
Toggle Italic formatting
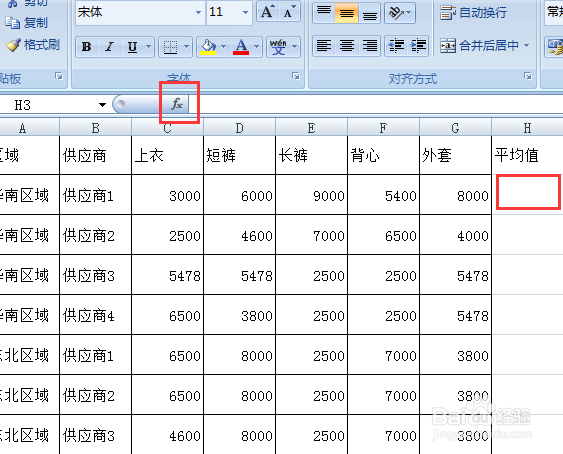[x=110, y=47]
